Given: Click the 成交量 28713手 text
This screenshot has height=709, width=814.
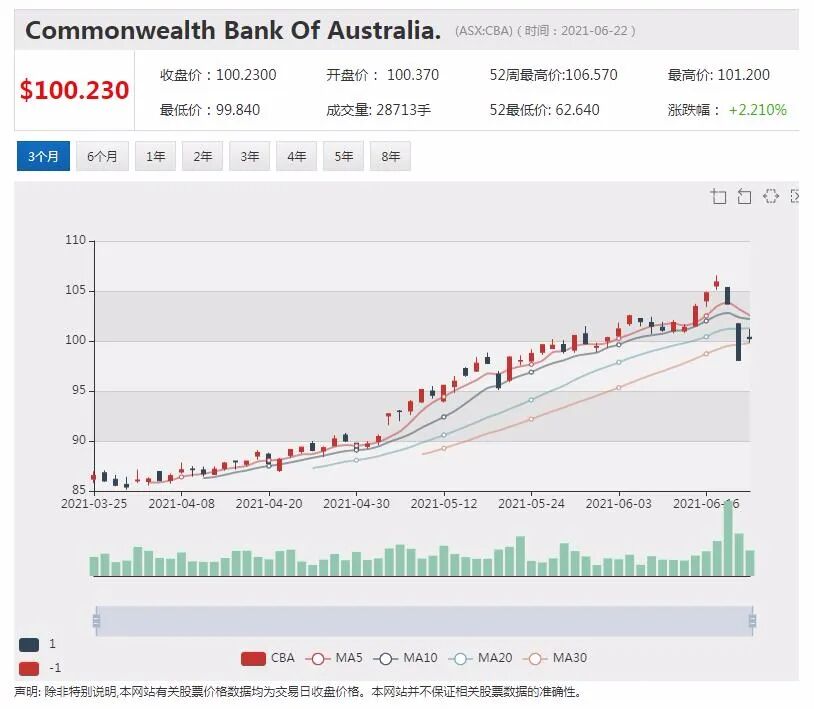Looking at the screenshot, I should 378,110.
